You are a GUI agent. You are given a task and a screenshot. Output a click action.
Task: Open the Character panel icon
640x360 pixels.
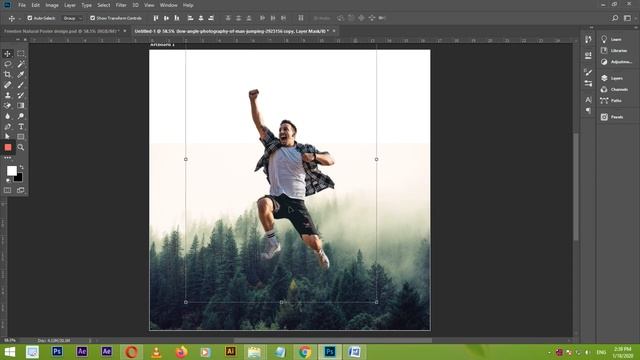coord(588,100)
